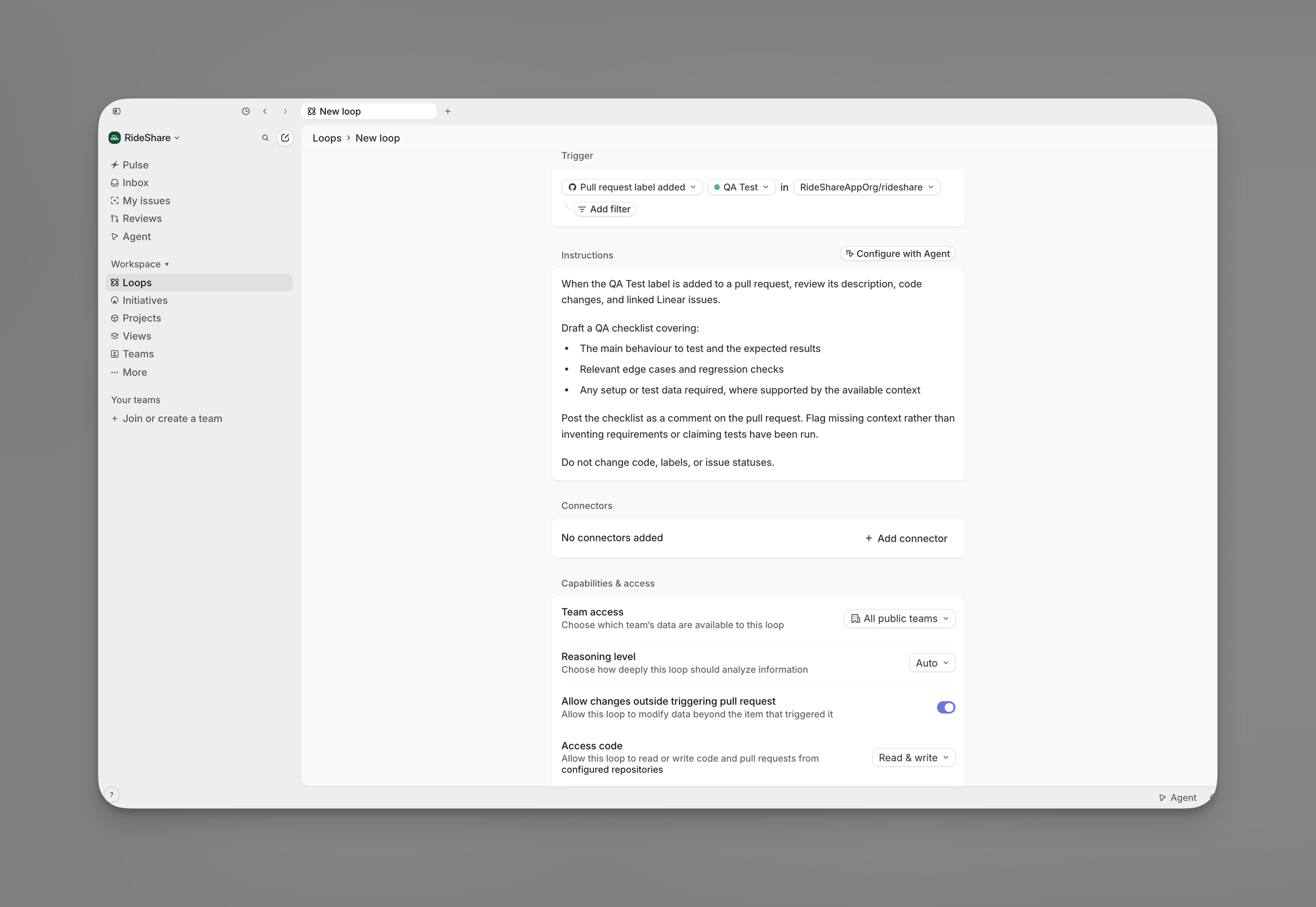1316x907 pixels.
Task: Click Loops in the breadcrumb
Action: [x=327, y=138]
